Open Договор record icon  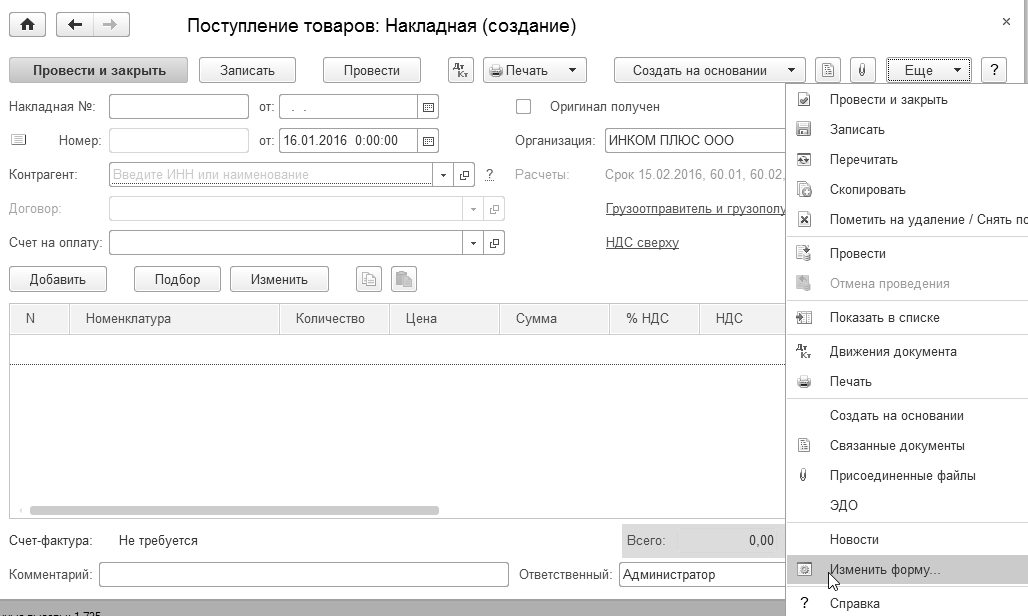coord(494,209)
